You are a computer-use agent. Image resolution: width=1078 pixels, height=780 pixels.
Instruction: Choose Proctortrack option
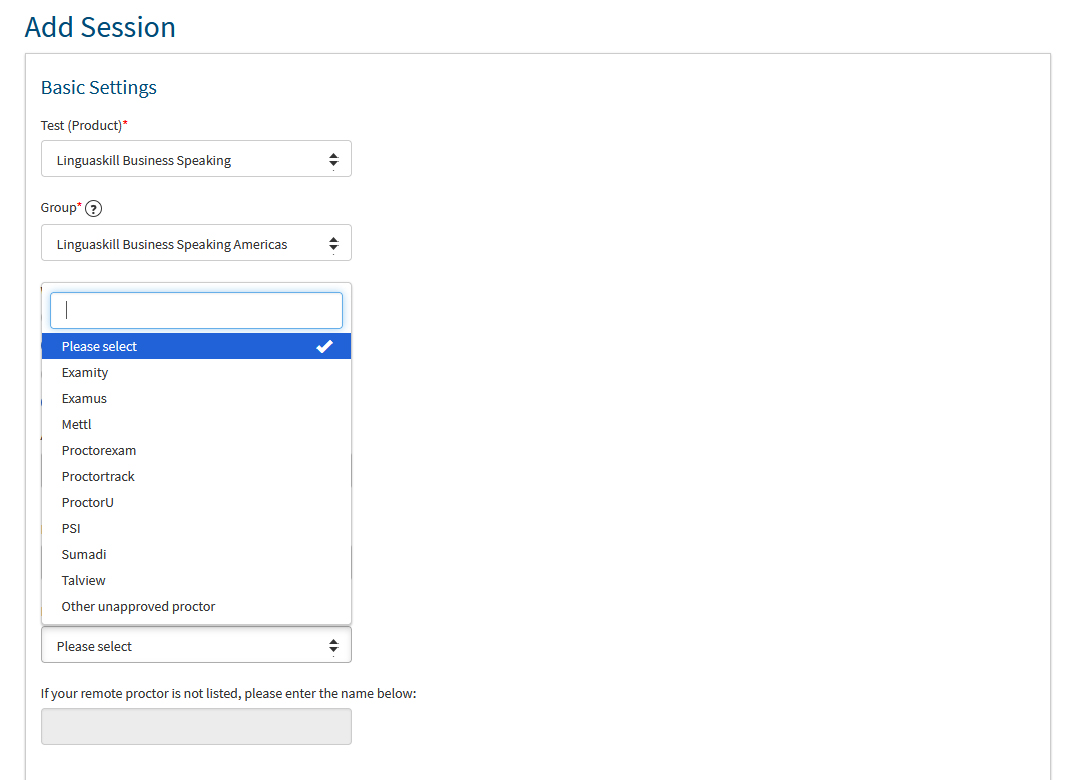[196, 476]
